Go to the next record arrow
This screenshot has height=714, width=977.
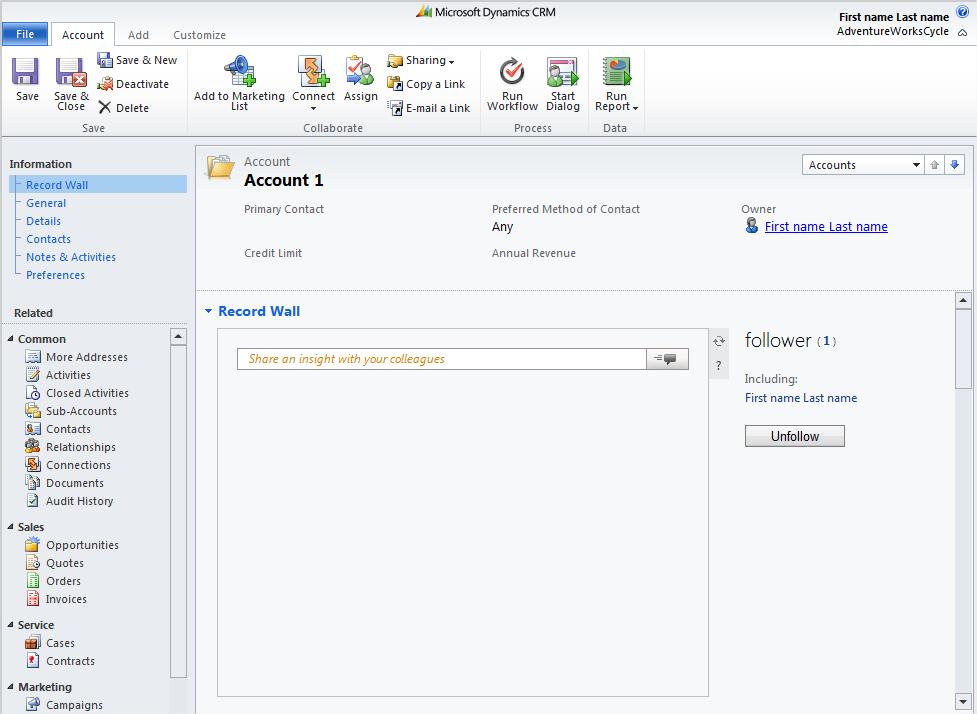(x=954, y=165)
